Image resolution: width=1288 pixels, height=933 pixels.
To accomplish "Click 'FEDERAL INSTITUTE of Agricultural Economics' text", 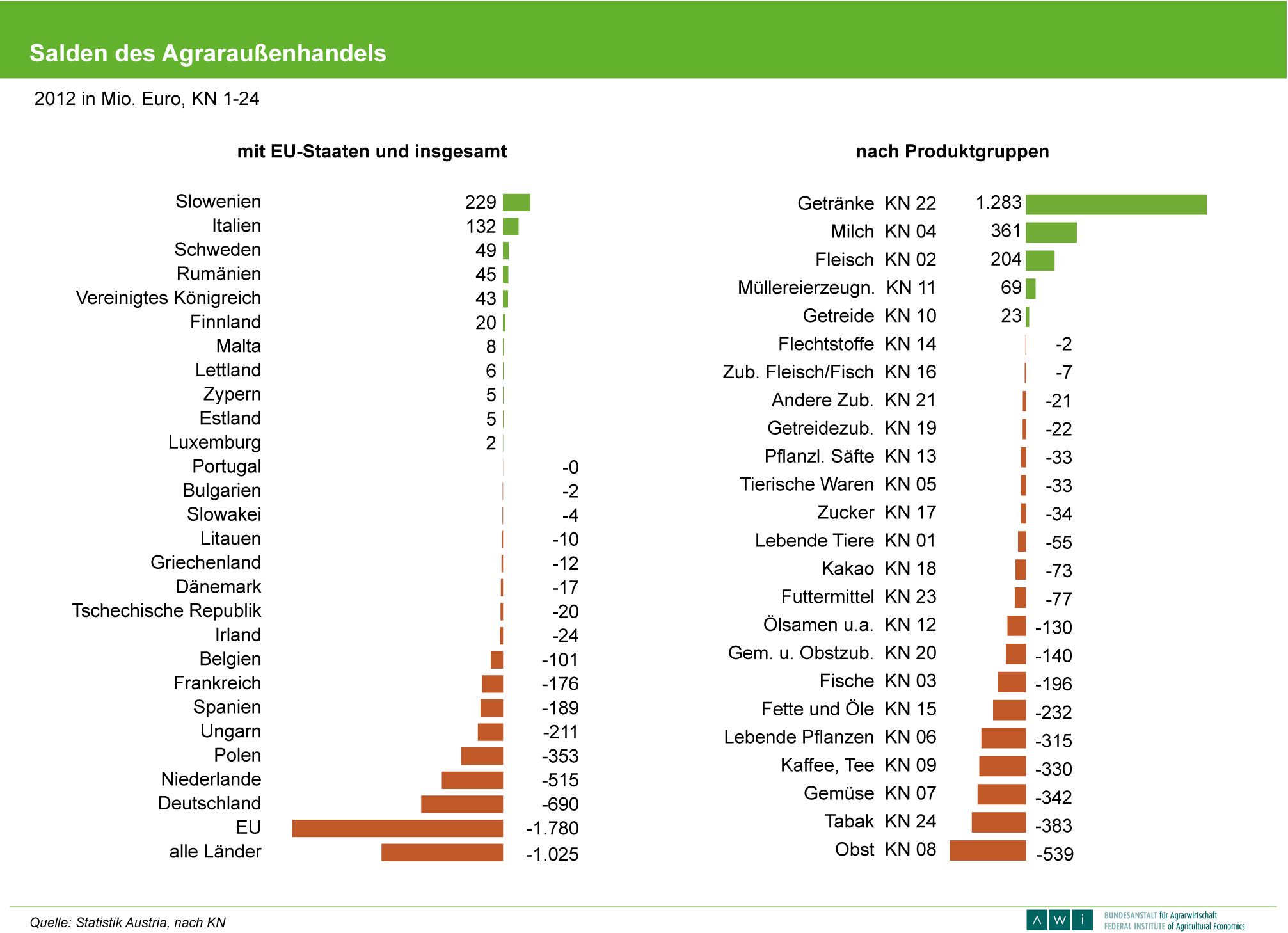I will [1173, 926].
